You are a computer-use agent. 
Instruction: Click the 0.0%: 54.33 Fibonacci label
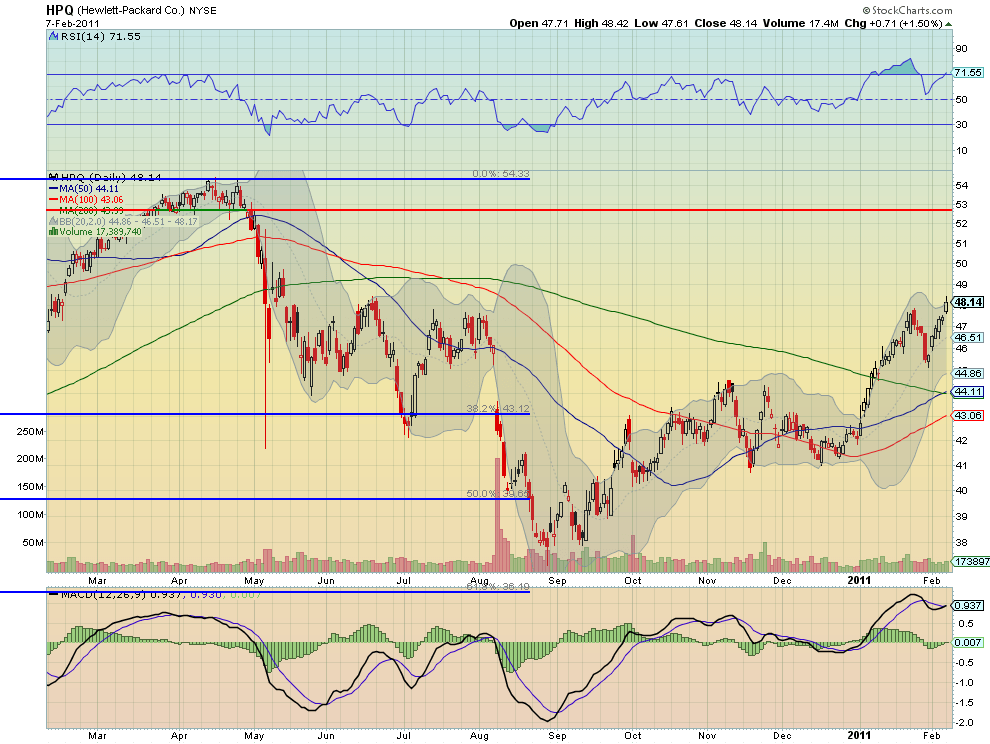tap(501, 174)
